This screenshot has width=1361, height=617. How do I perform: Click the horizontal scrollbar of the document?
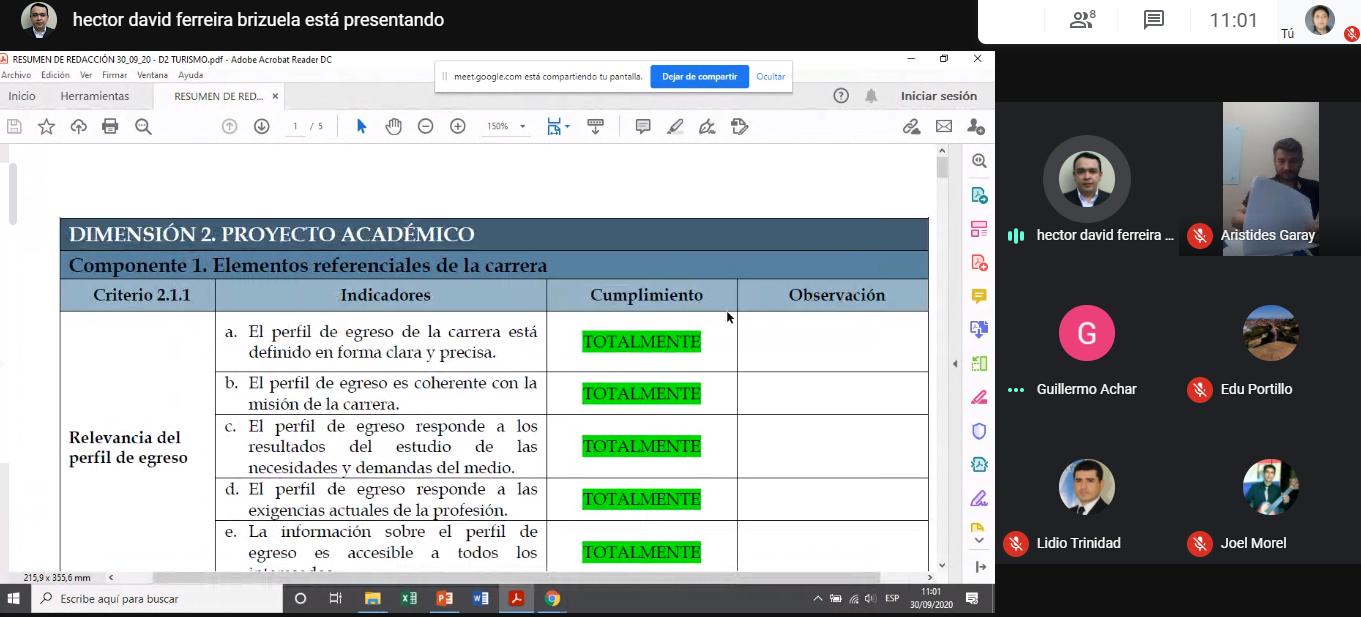[515, 577]
